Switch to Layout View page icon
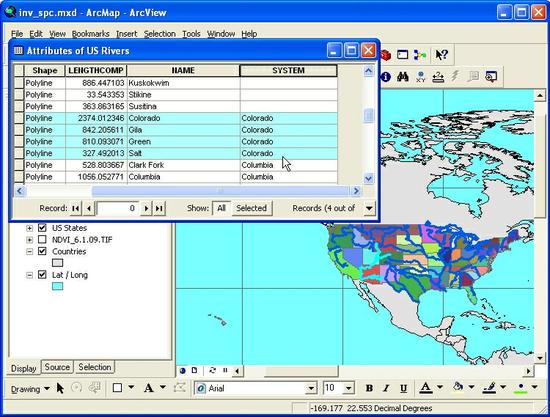550x417 pixels. (x=194, y=370)
